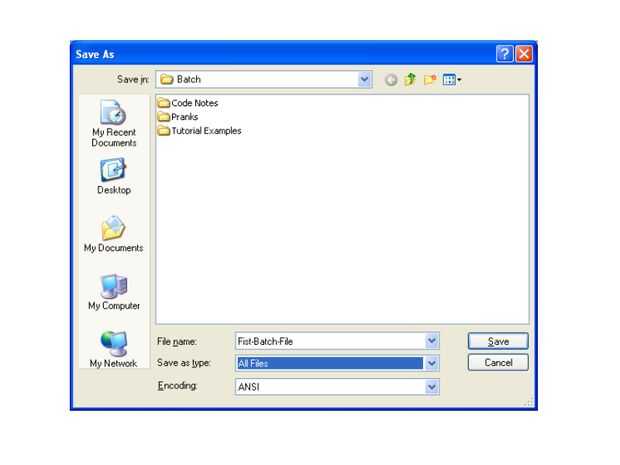Go up one folder level

tap(410, 80)
